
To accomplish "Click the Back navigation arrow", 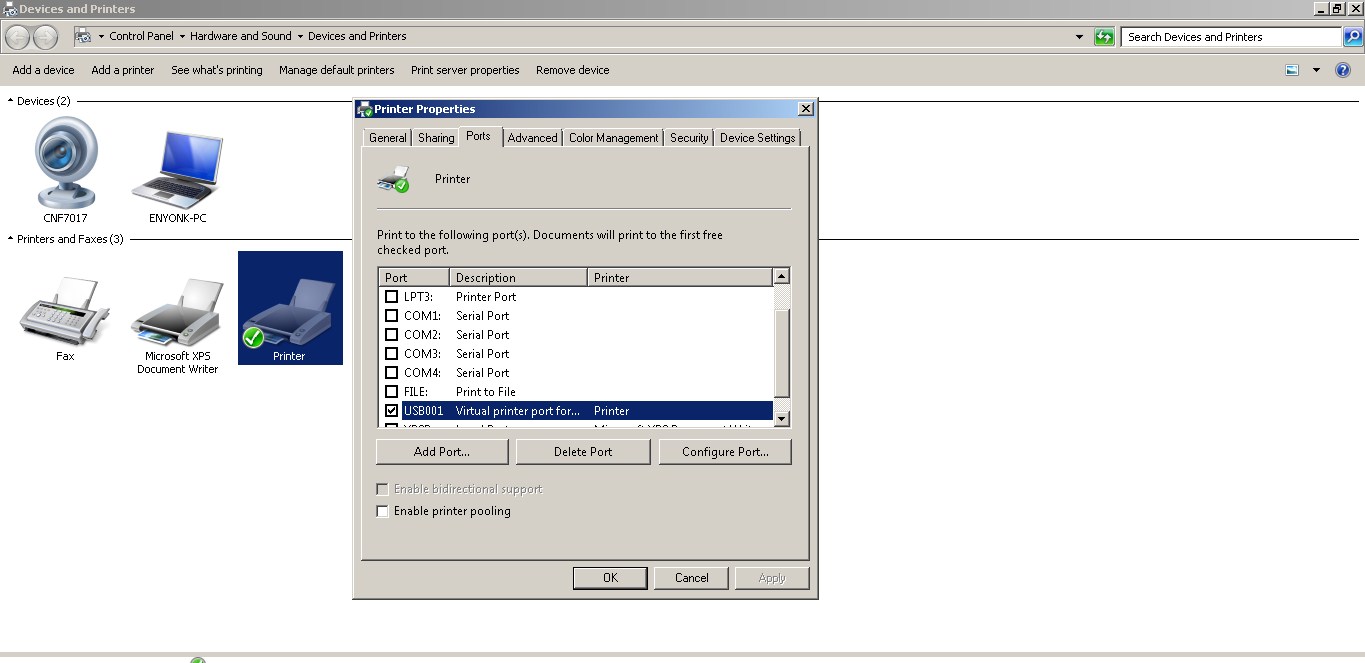I will click(x=16, y=36).
